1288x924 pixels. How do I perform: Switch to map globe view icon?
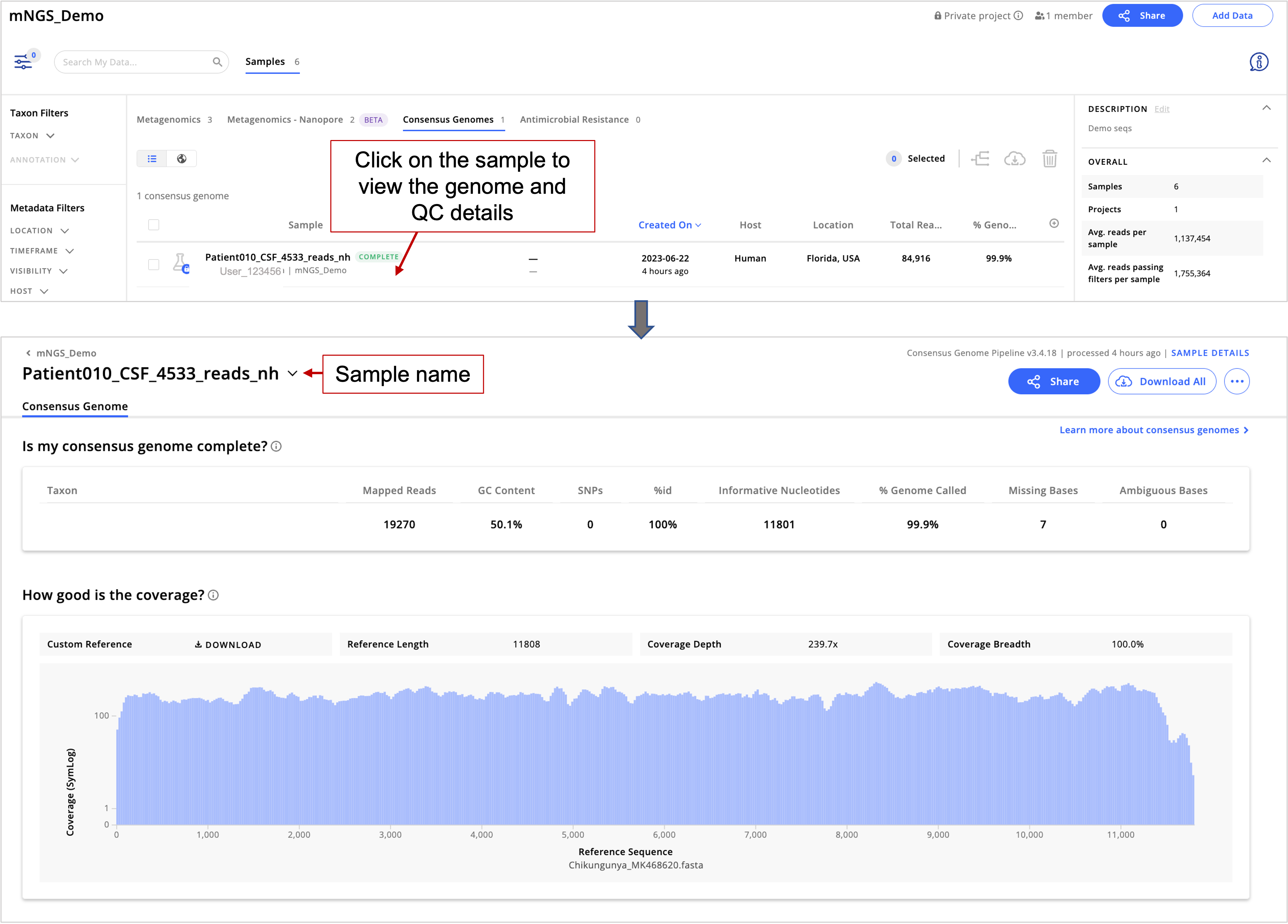click(182, 159)
